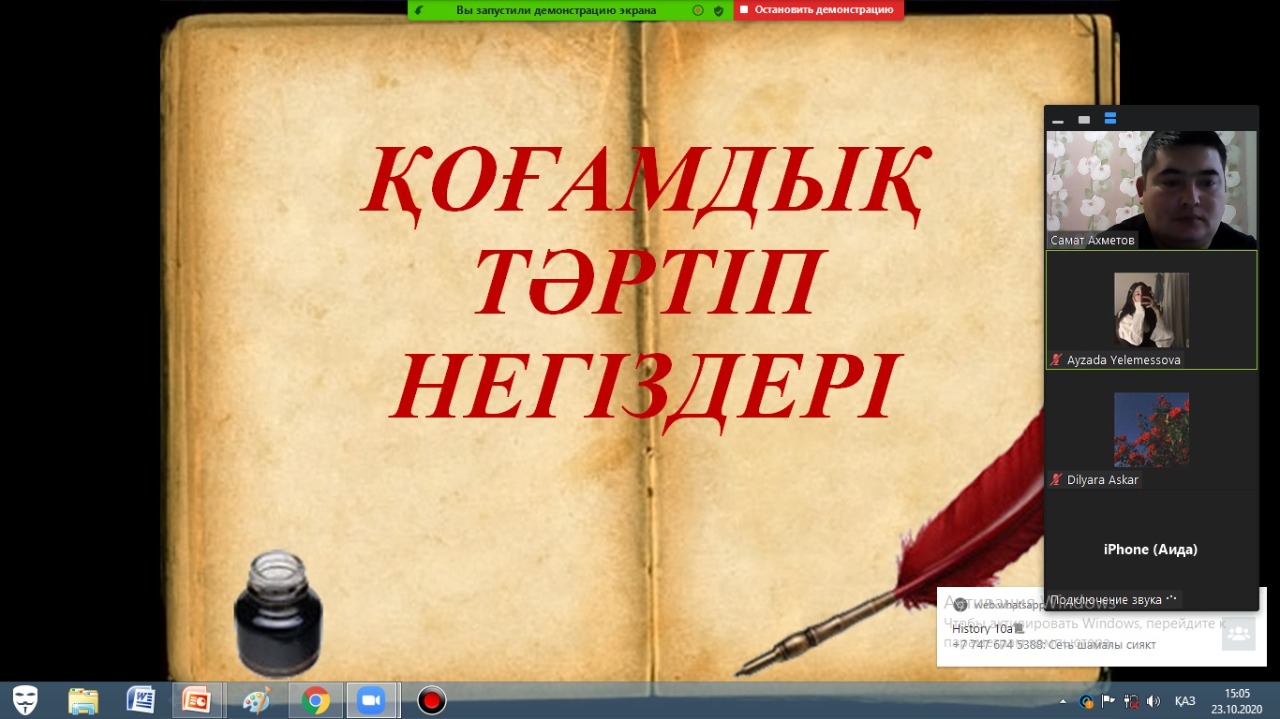Open the Start menu mask icon
The height and width of the screenshot is (719, 1280).
[25, 700]
